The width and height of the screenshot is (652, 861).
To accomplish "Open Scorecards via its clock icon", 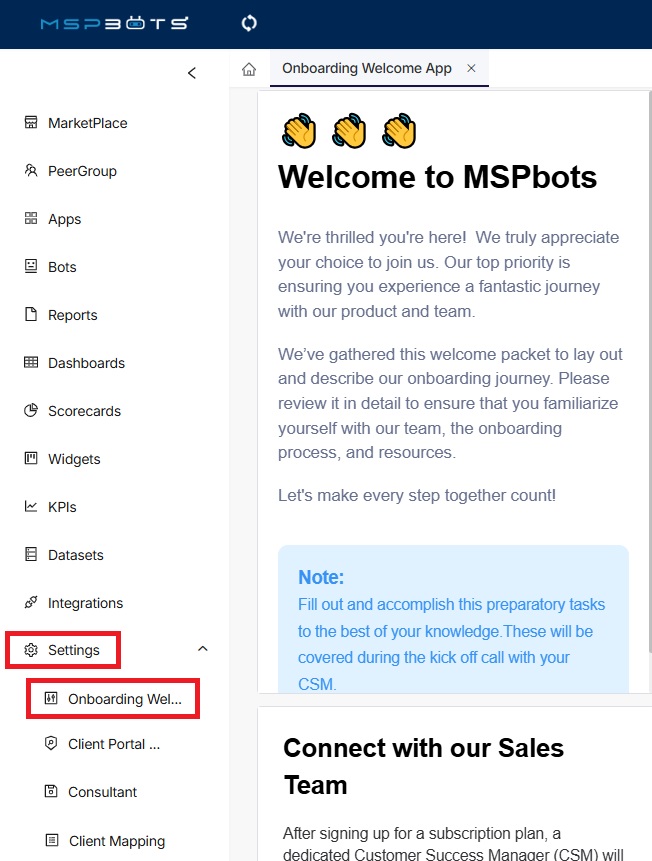I will coord(32,411).
